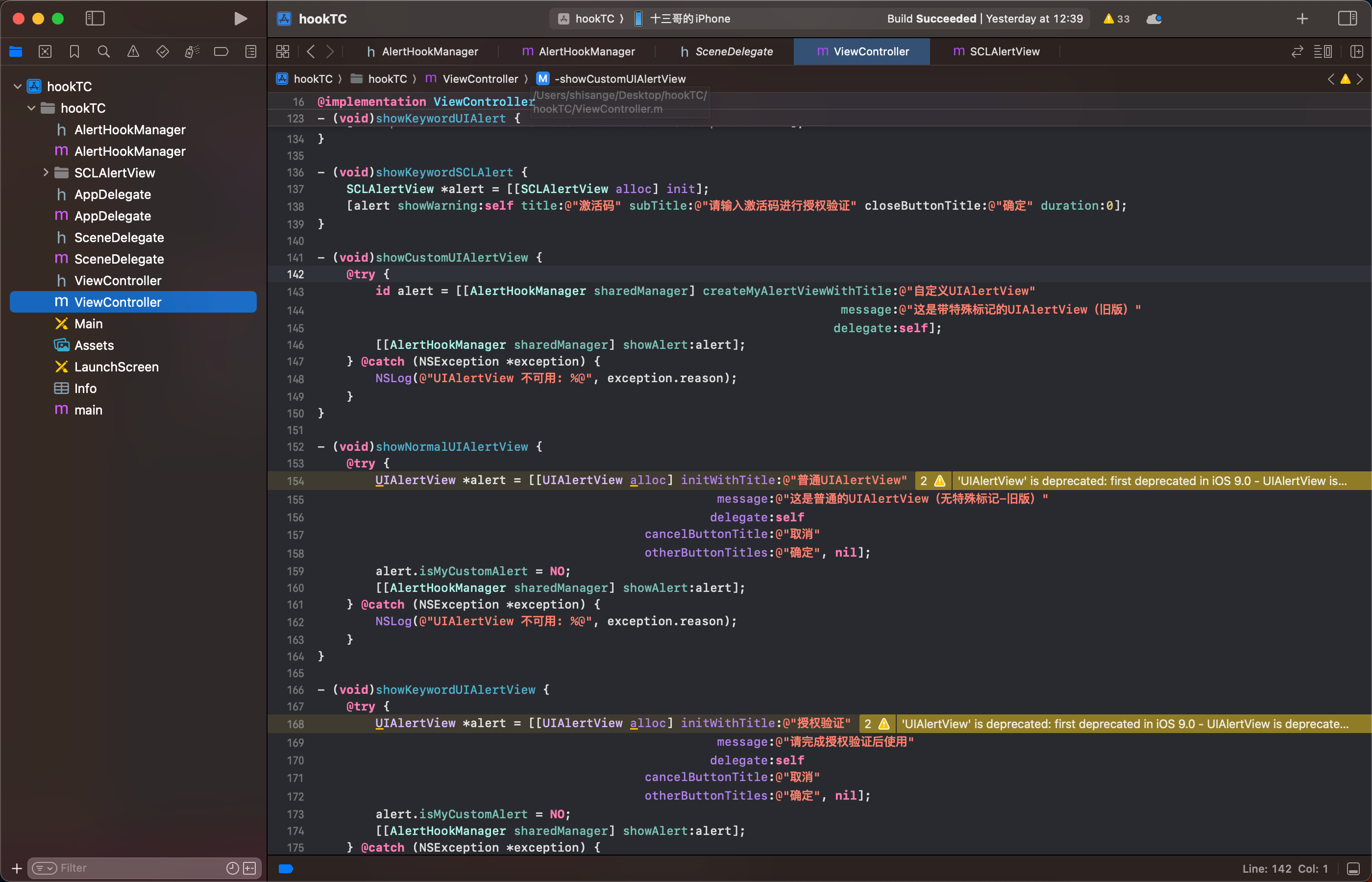This screenshot has width=1372, height=882.
Task: Click the Xcode Cloud status icon
Action: (1154, 18)
